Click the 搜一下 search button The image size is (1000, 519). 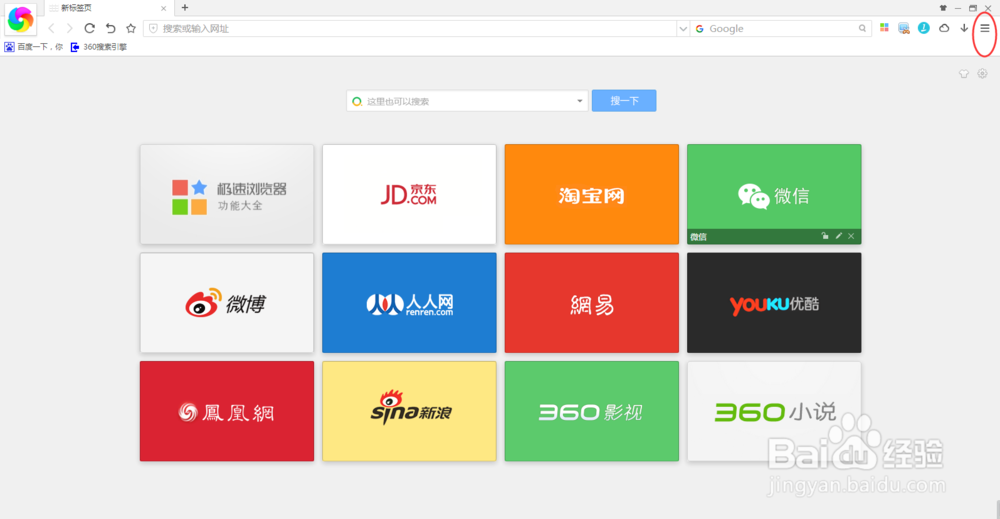point(624,101)
